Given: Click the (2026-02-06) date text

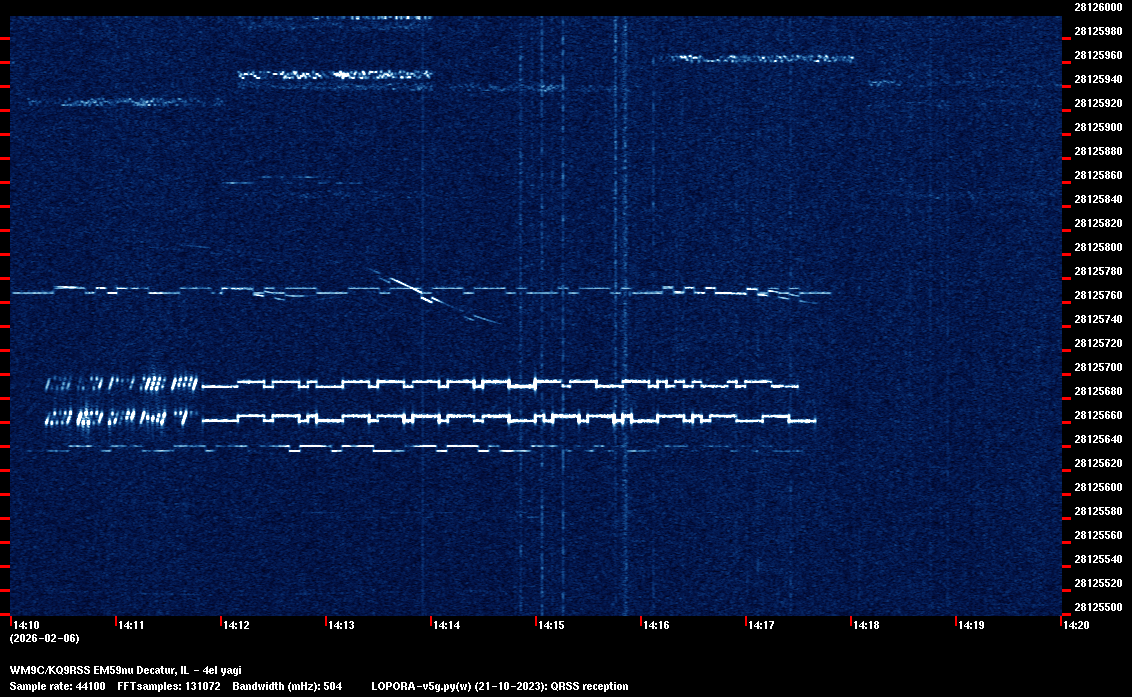Looking at the screenshot, I should point(44,638).
